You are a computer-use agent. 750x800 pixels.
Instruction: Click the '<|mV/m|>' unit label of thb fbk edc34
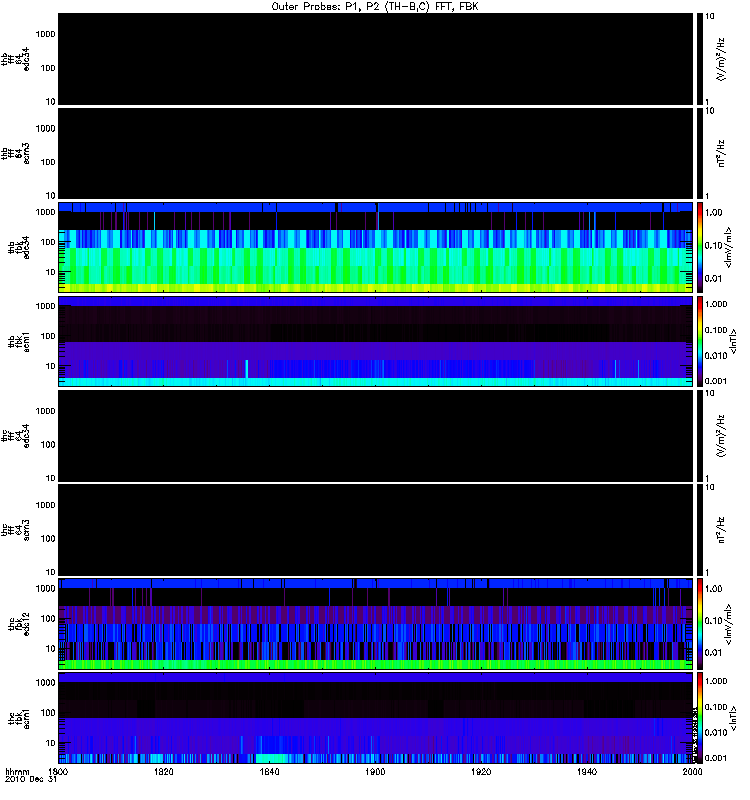click(x=728, y=247)
